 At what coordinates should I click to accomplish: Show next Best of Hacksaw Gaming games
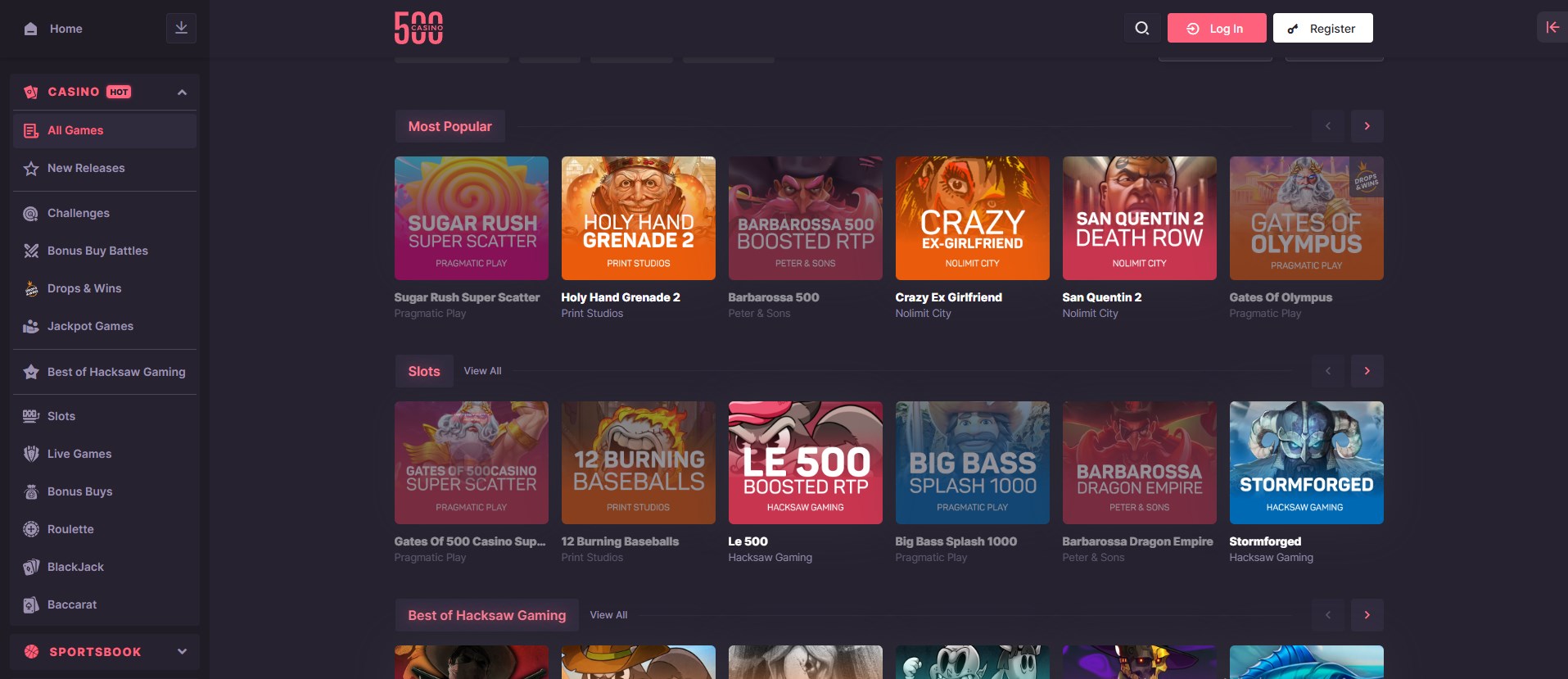pos(1367,615)
